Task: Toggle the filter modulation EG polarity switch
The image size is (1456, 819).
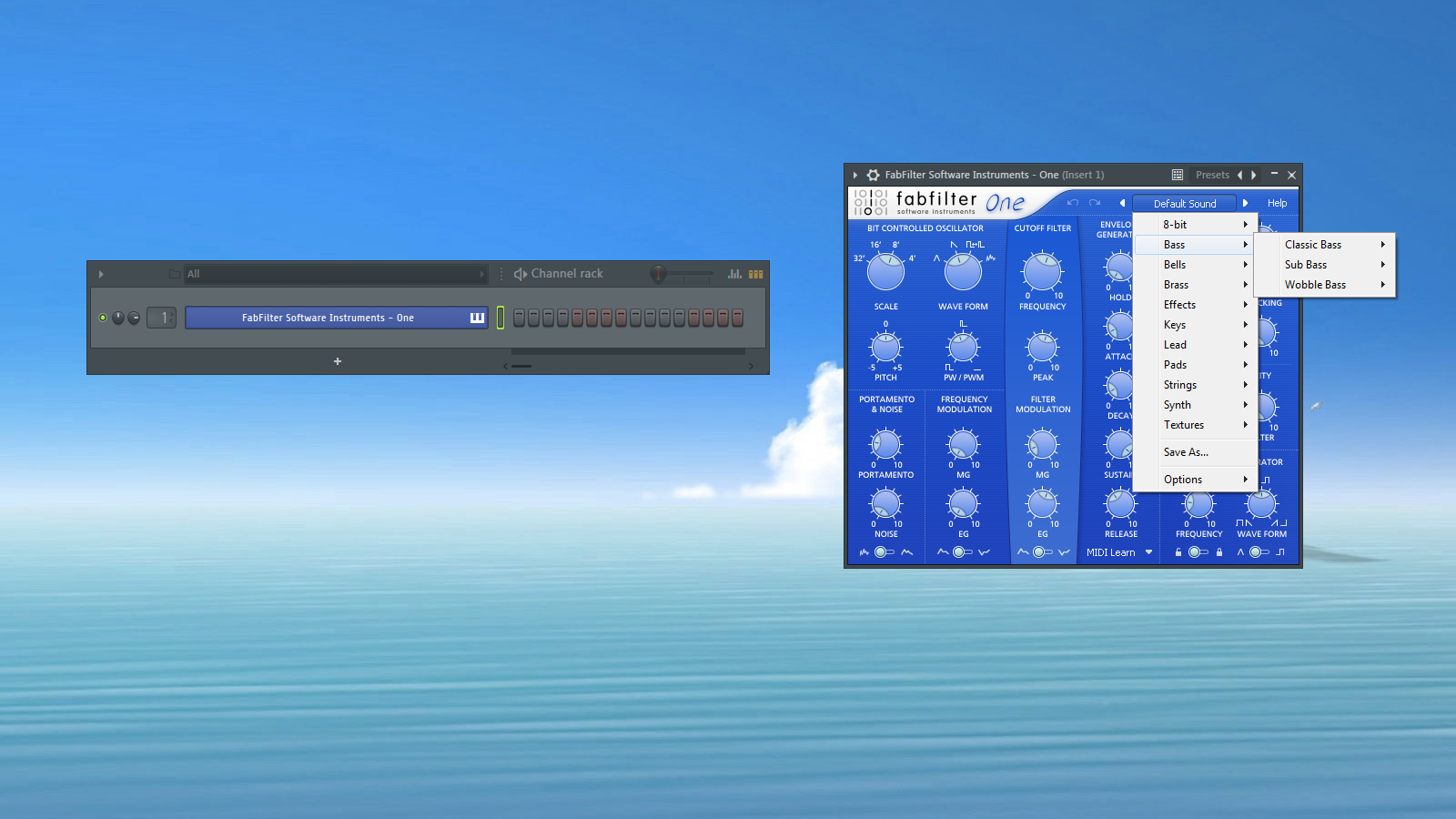Action: (1043, 552)
